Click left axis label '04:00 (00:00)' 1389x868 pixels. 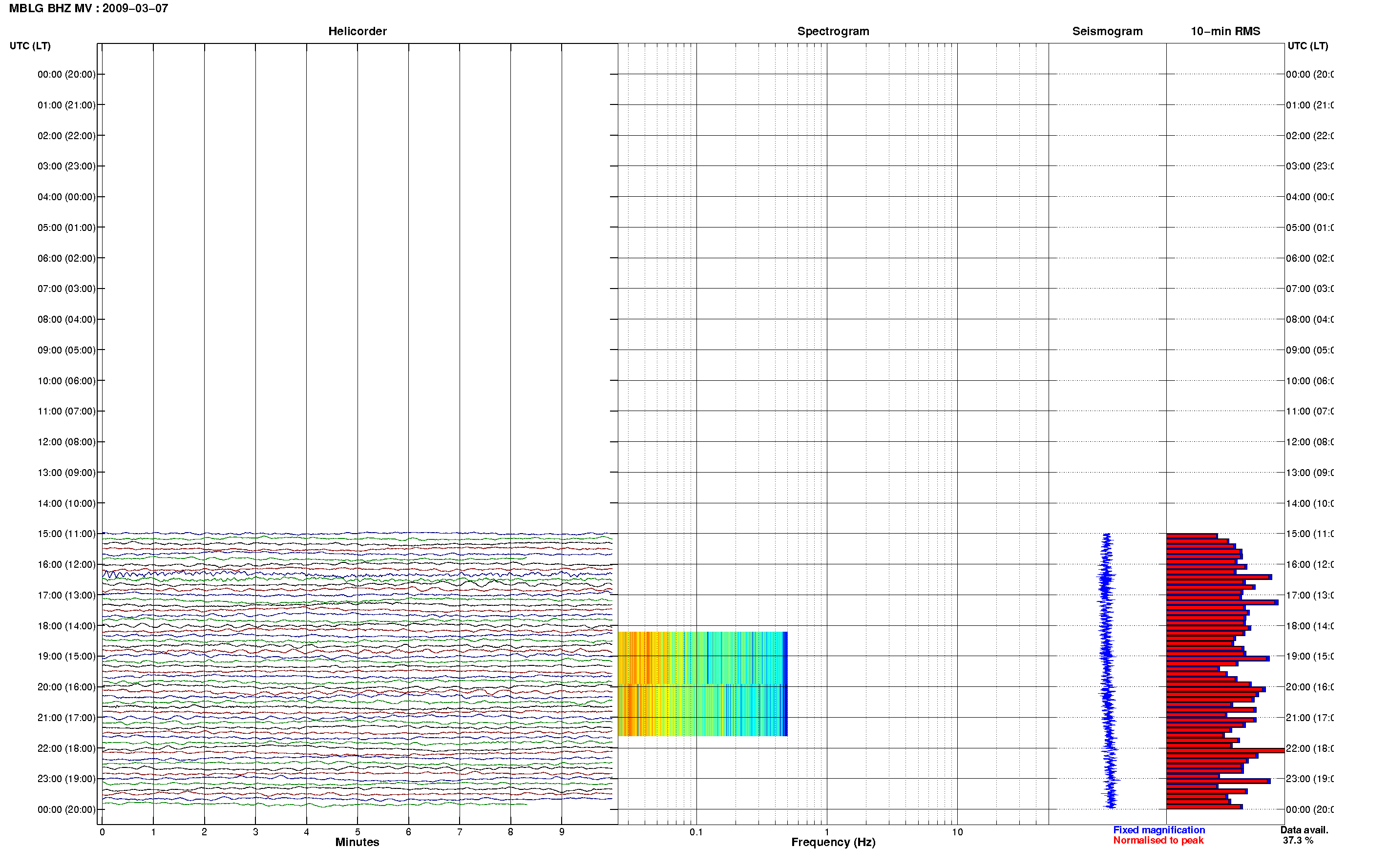[x=66, y=197]
